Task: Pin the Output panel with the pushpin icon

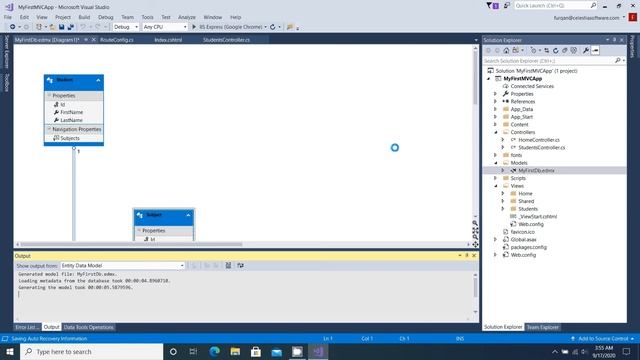Action: click(x=467, y=256)
